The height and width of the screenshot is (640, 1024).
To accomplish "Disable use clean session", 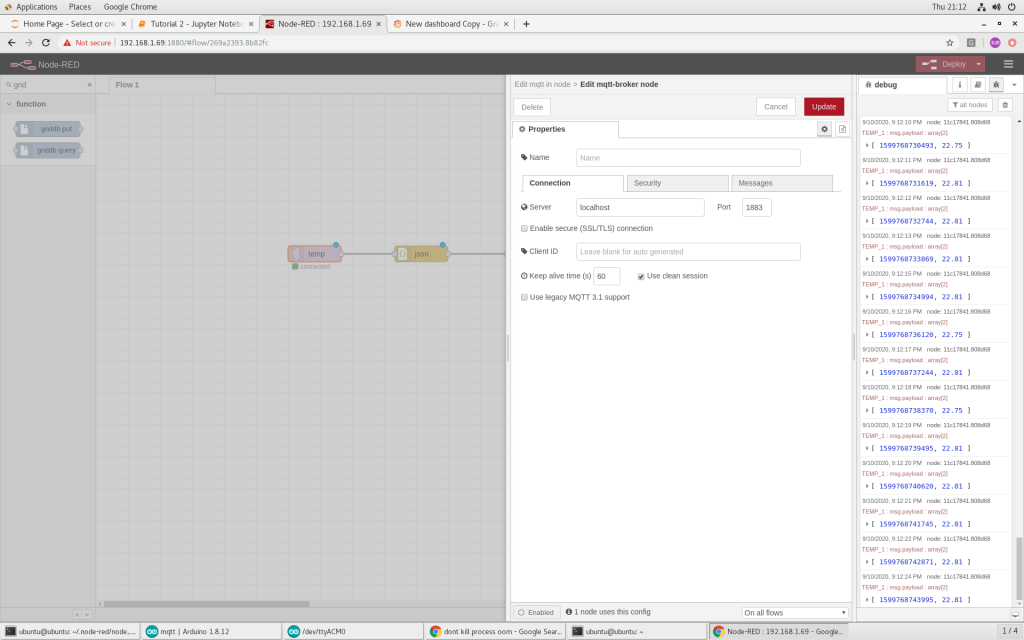I will pos(642,276).
